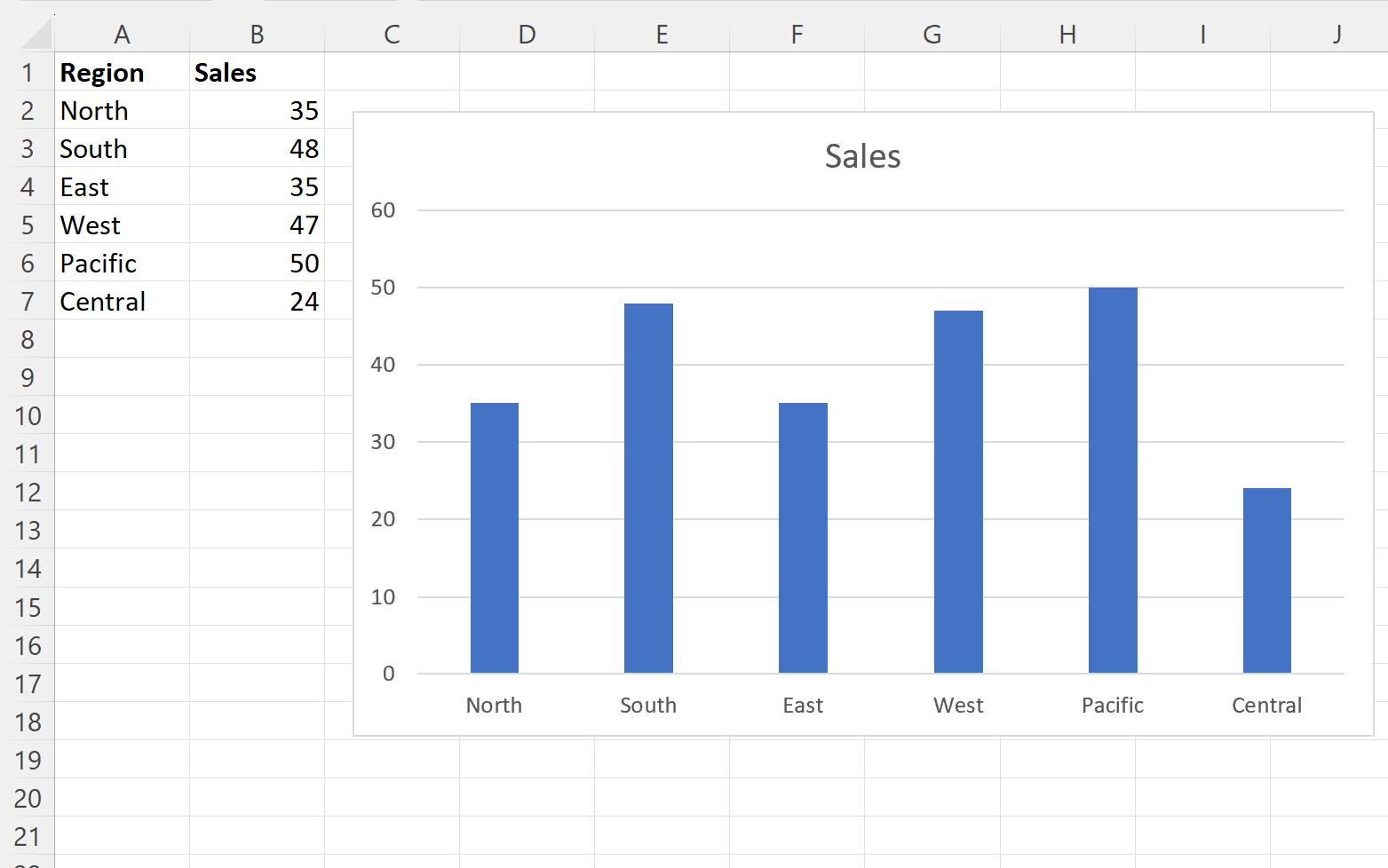1388x868 pixels.
Task: Select column header J
Action: [1336, 34]
